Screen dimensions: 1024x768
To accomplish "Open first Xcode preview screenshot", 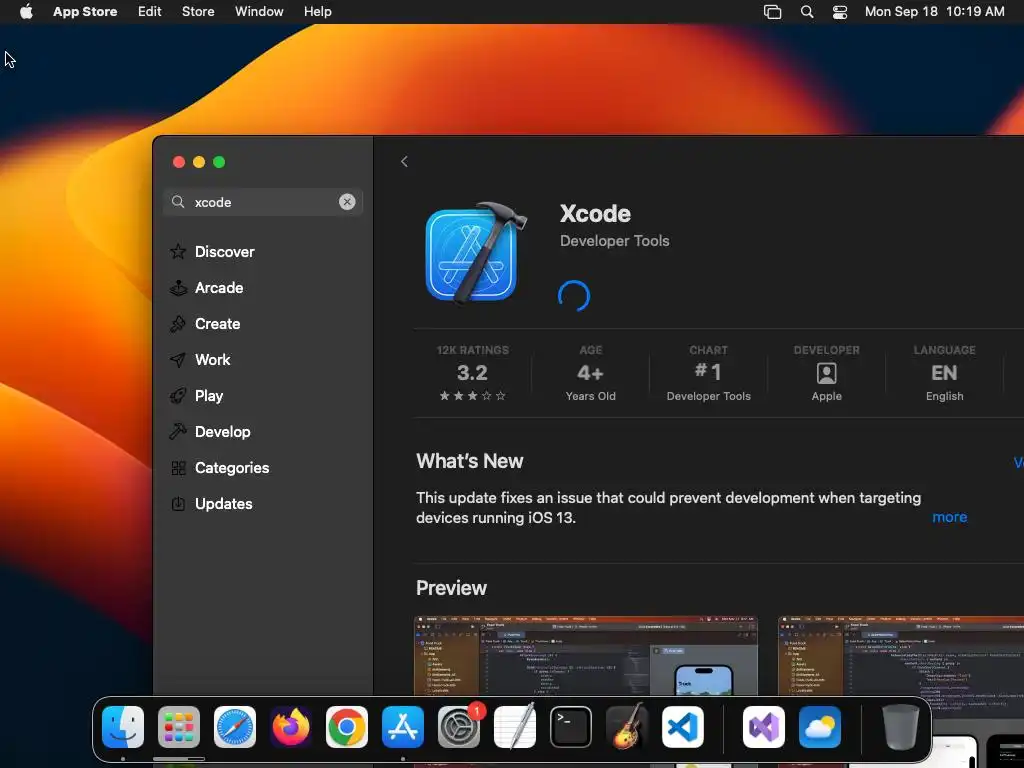I will coord(586,656).
